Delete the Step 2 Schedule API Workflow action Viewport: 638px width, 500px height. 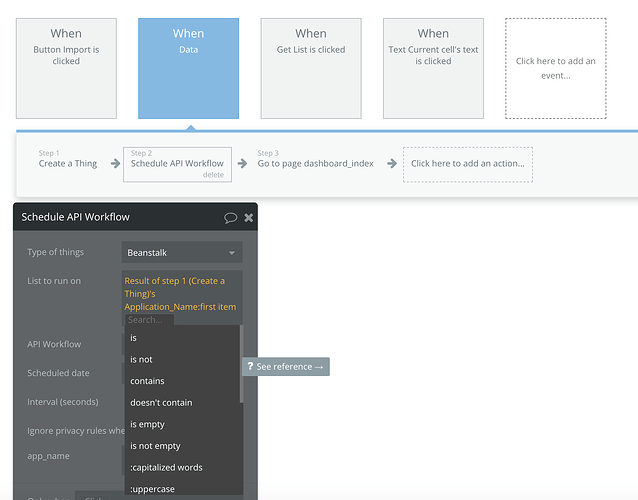[x=213, y=175]
